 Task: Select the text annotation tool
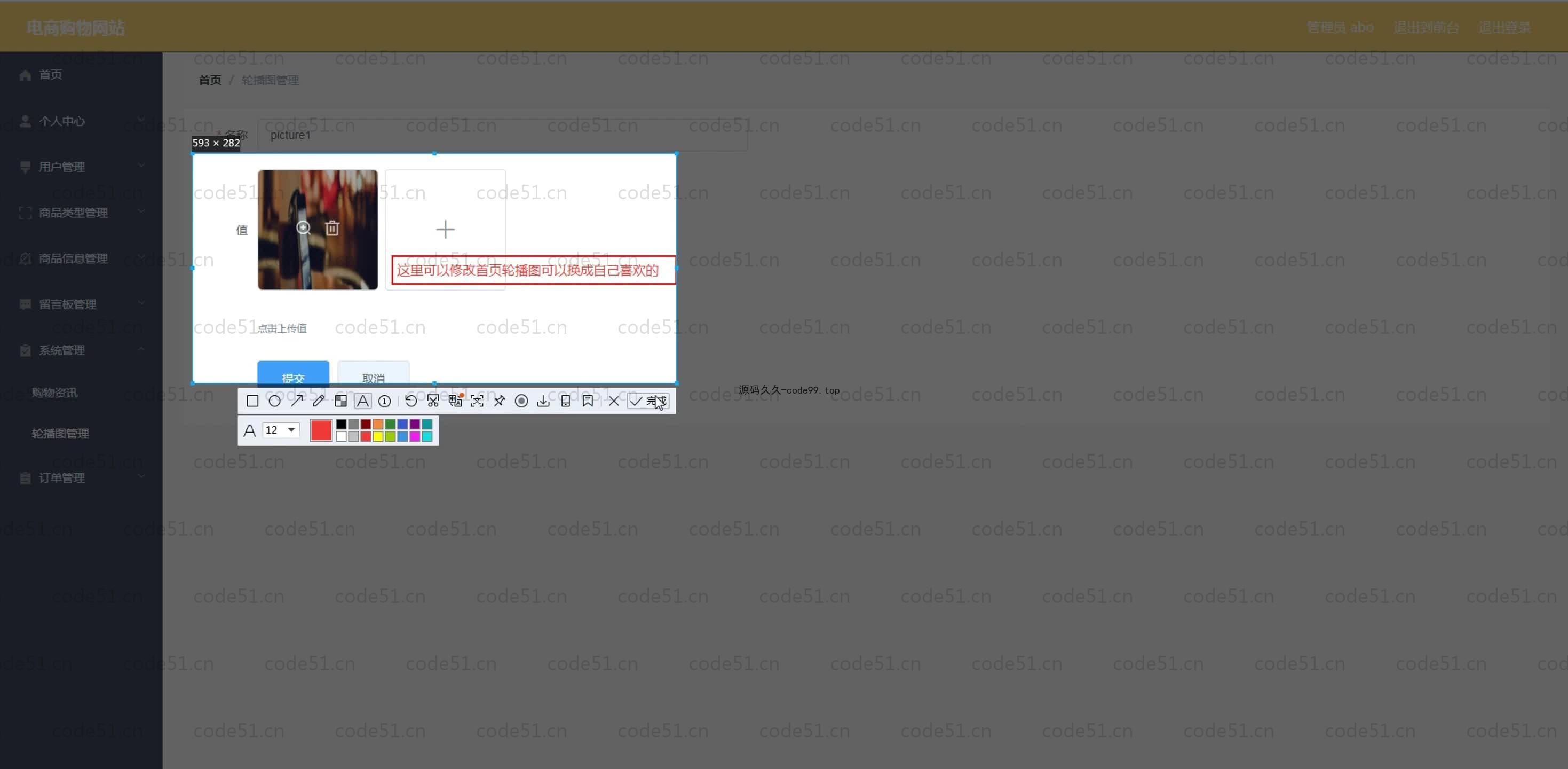coord(363,401)
